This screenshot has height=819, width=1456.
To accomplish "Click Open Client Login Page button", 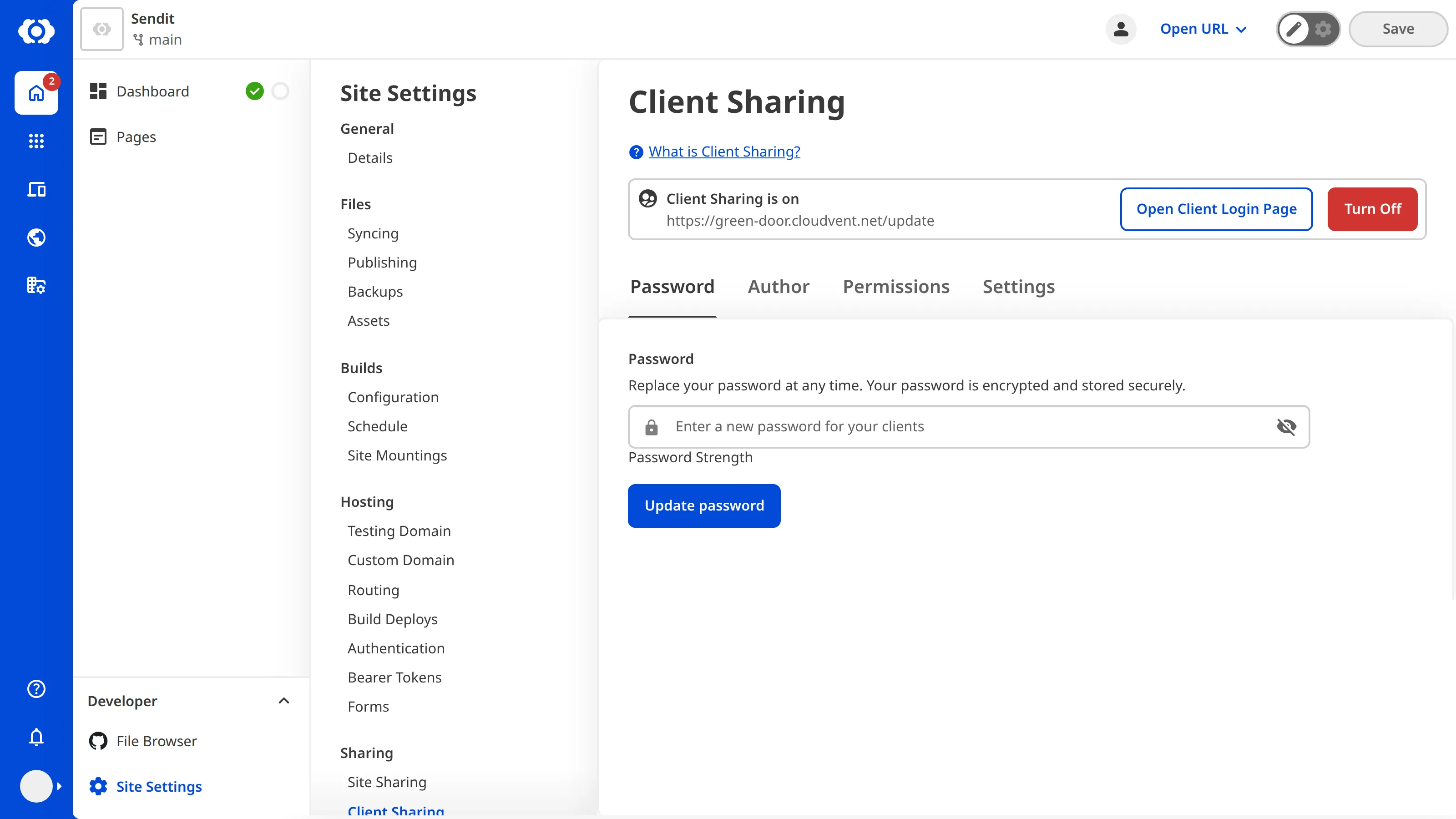I will (1216, 209).
